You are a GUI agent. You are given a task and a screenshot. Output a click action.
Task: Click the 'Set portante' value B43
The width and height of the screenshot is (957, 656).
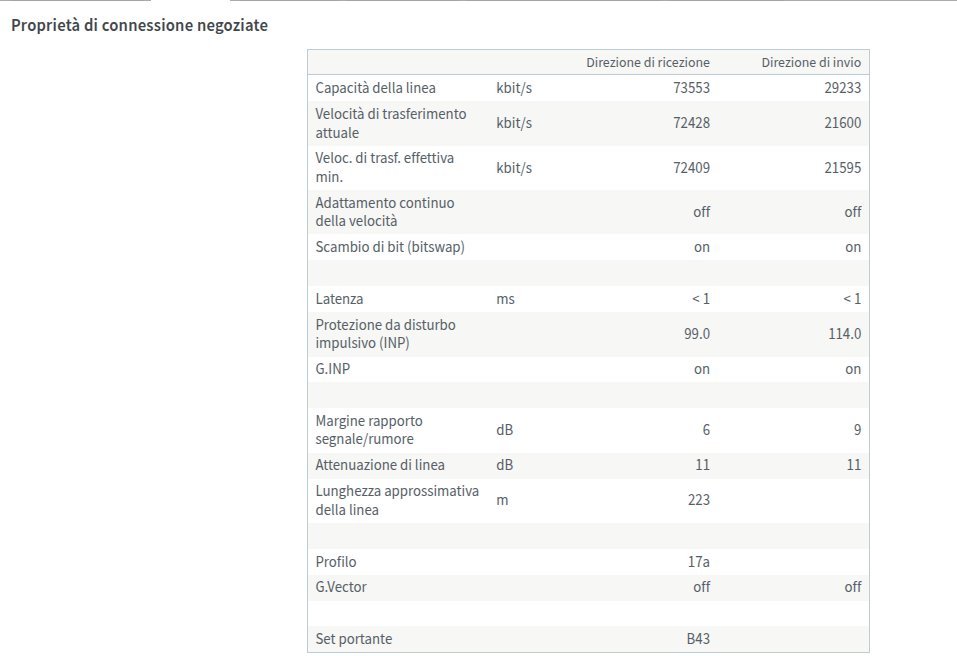click(697, 639)
